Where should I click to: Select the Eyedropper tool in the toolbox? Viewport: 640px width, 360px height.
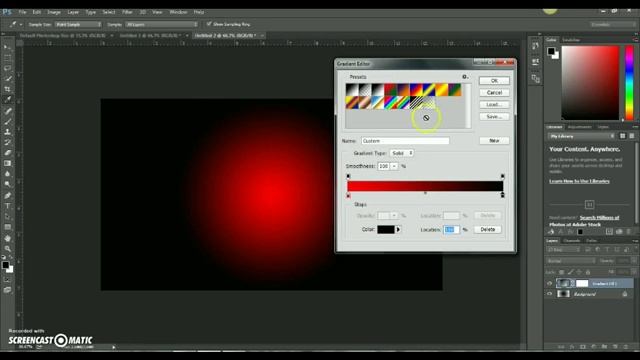pyautogui.click(x=7, y=100)
